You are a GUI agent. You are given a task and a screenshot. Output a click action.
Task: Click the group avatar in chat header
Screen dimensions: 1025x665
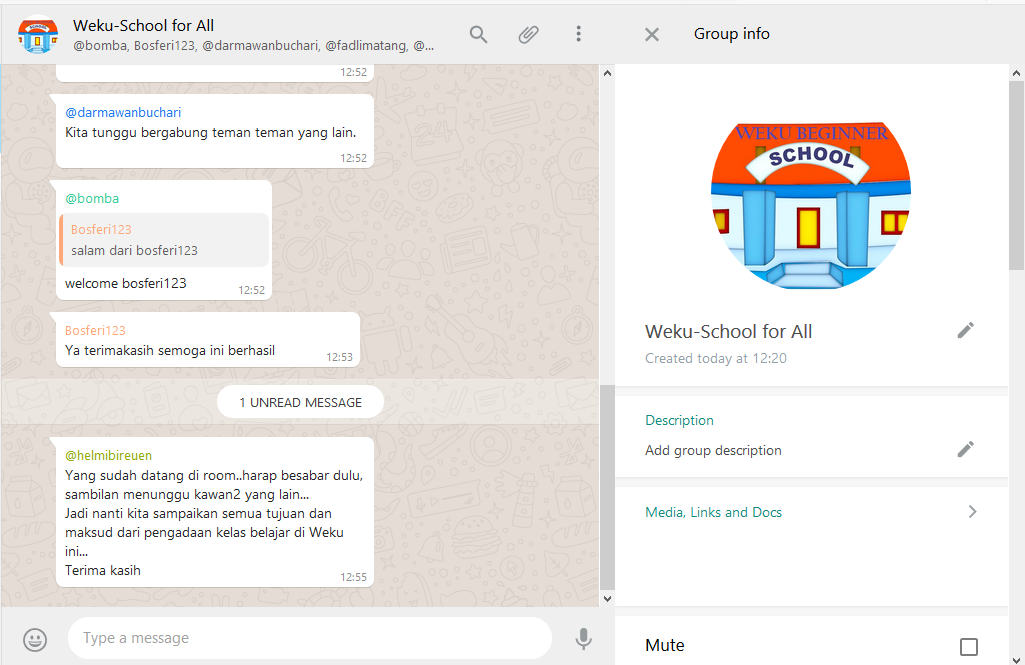coord(38,34)
